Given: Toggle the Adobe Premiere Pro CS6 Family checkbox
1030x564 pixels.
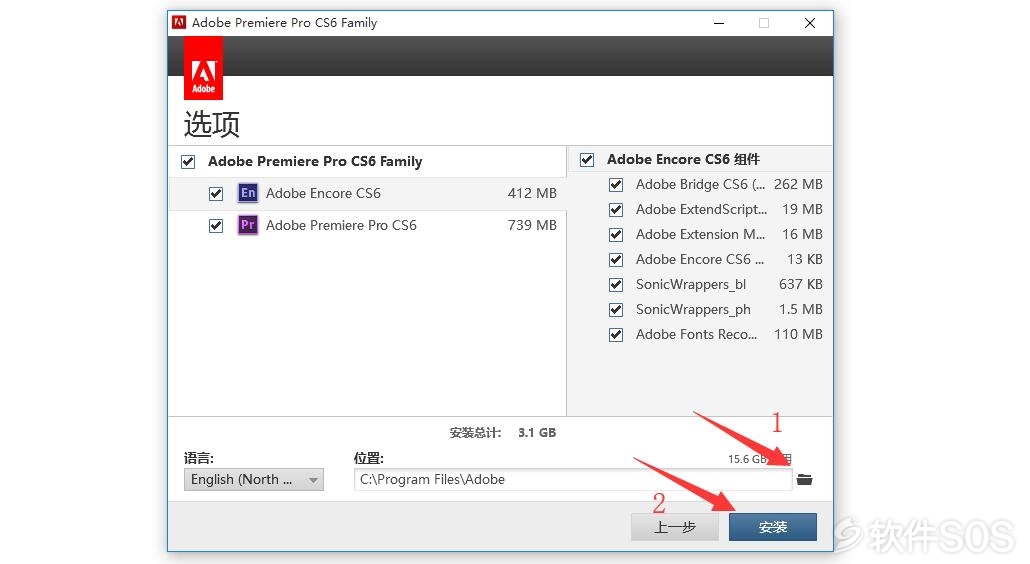Looking at the screenshot, I should 188,162.
